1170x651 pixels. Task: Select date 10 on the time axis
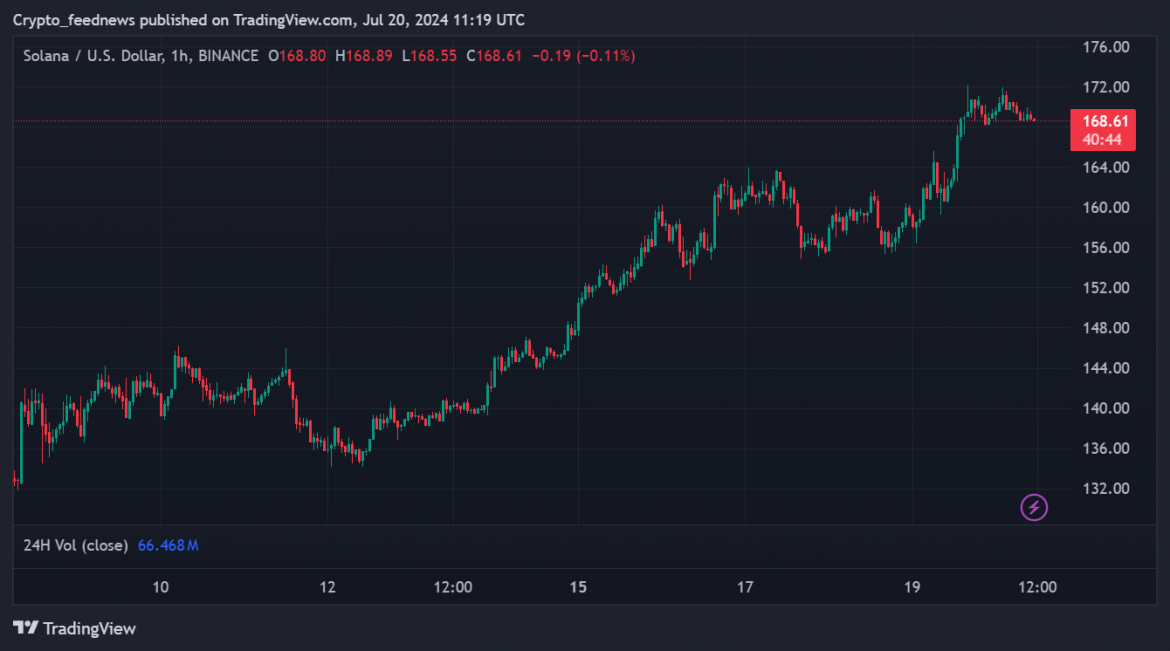(x=160, y=587)
